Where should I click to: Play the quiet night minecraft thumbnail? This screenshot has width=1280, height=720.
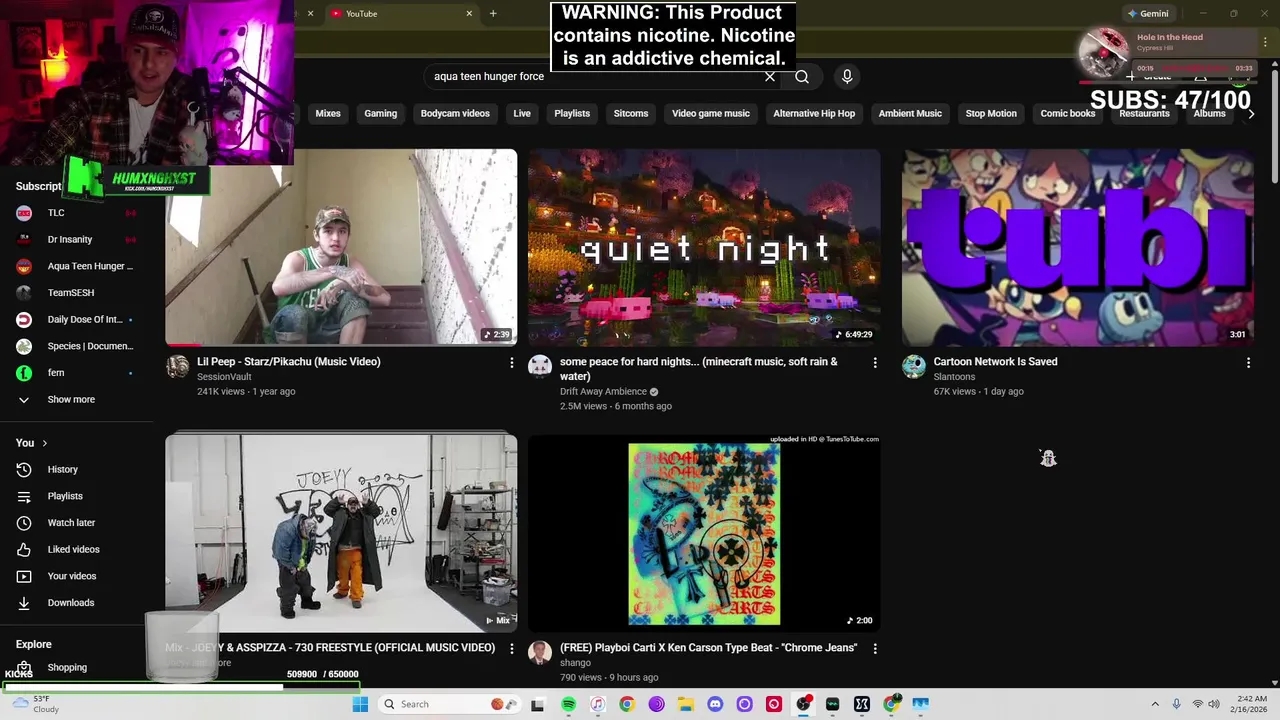(704, 247)
